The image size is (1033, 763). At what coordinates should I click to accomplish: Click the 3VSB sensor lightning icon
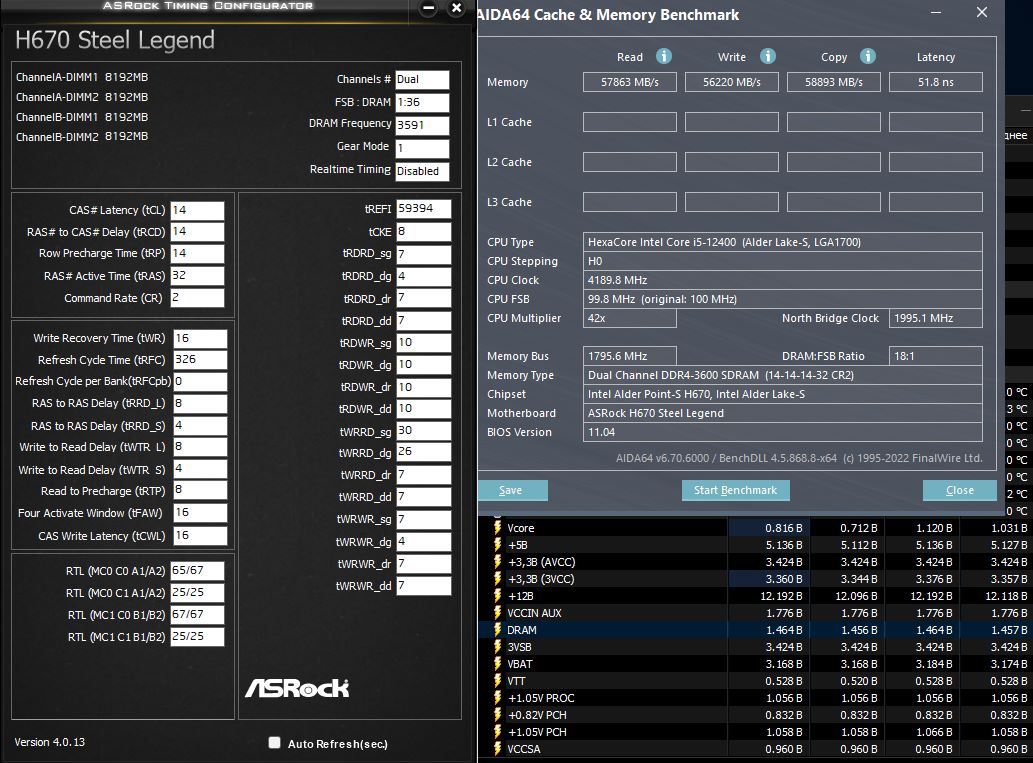click(497, 647)
